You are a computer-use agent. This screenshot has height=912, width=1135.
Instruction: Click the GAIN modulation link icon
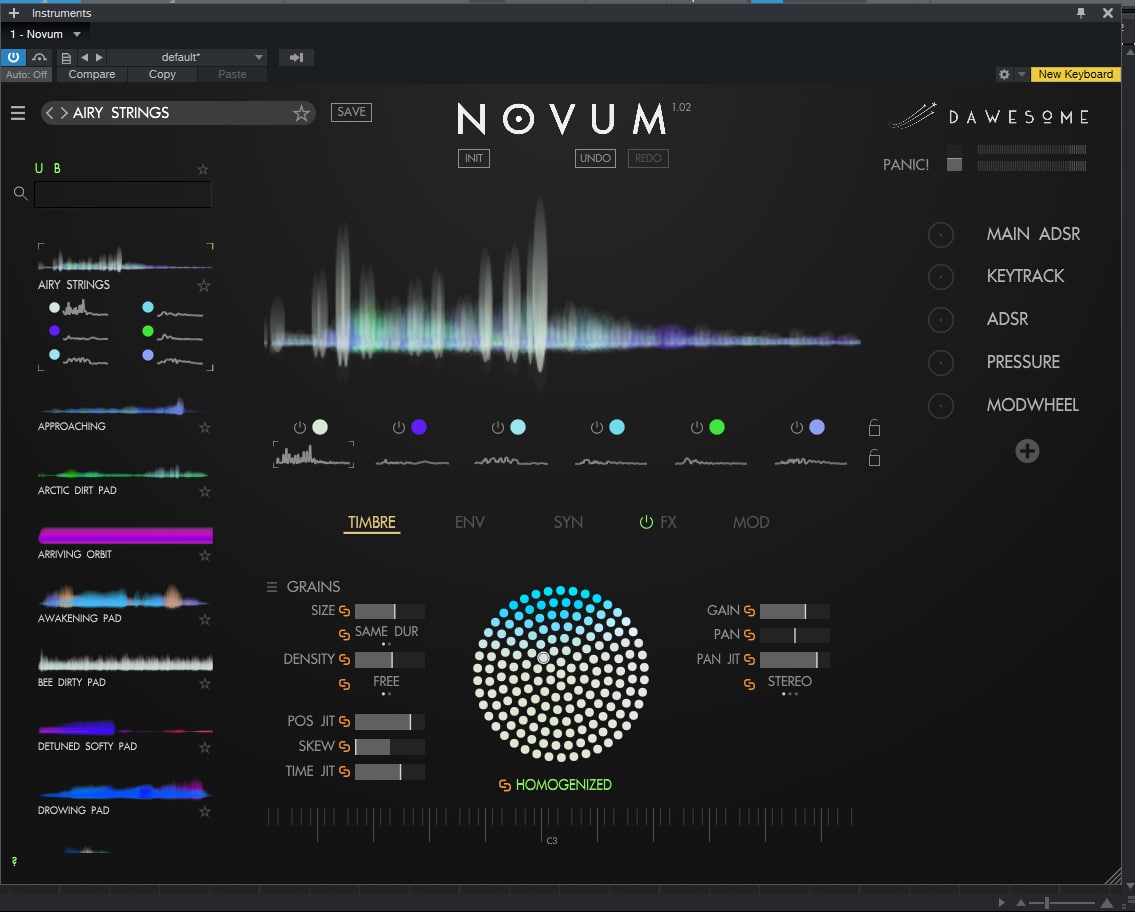click(x=749, y=611)
